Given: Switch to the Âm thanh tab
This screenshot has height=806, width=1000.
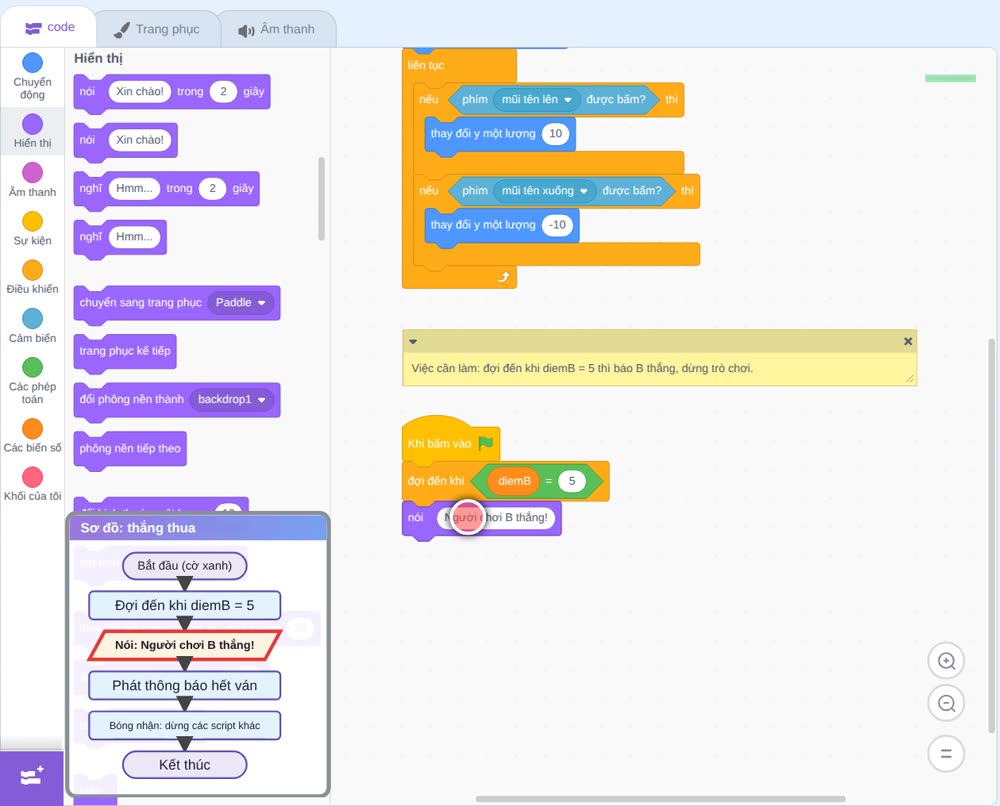Looking at the screenshot, I should [277, 29].
